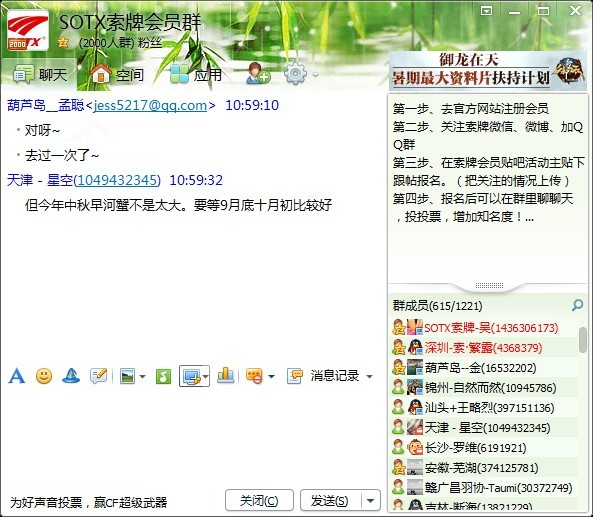Switch to the 空间 tab

tap(117, 74)
